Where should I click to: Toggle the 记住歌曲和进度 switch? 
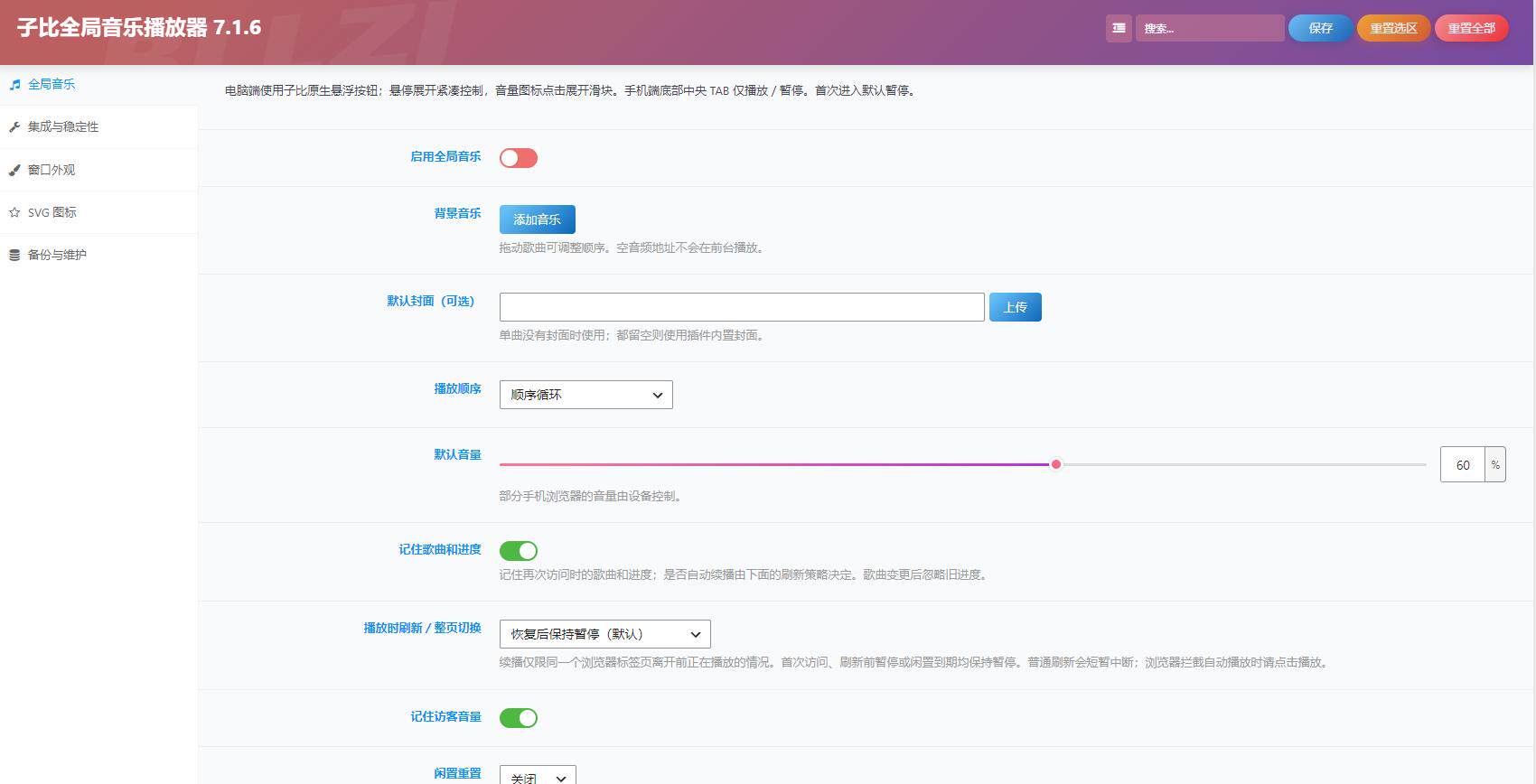coord(519,551)
